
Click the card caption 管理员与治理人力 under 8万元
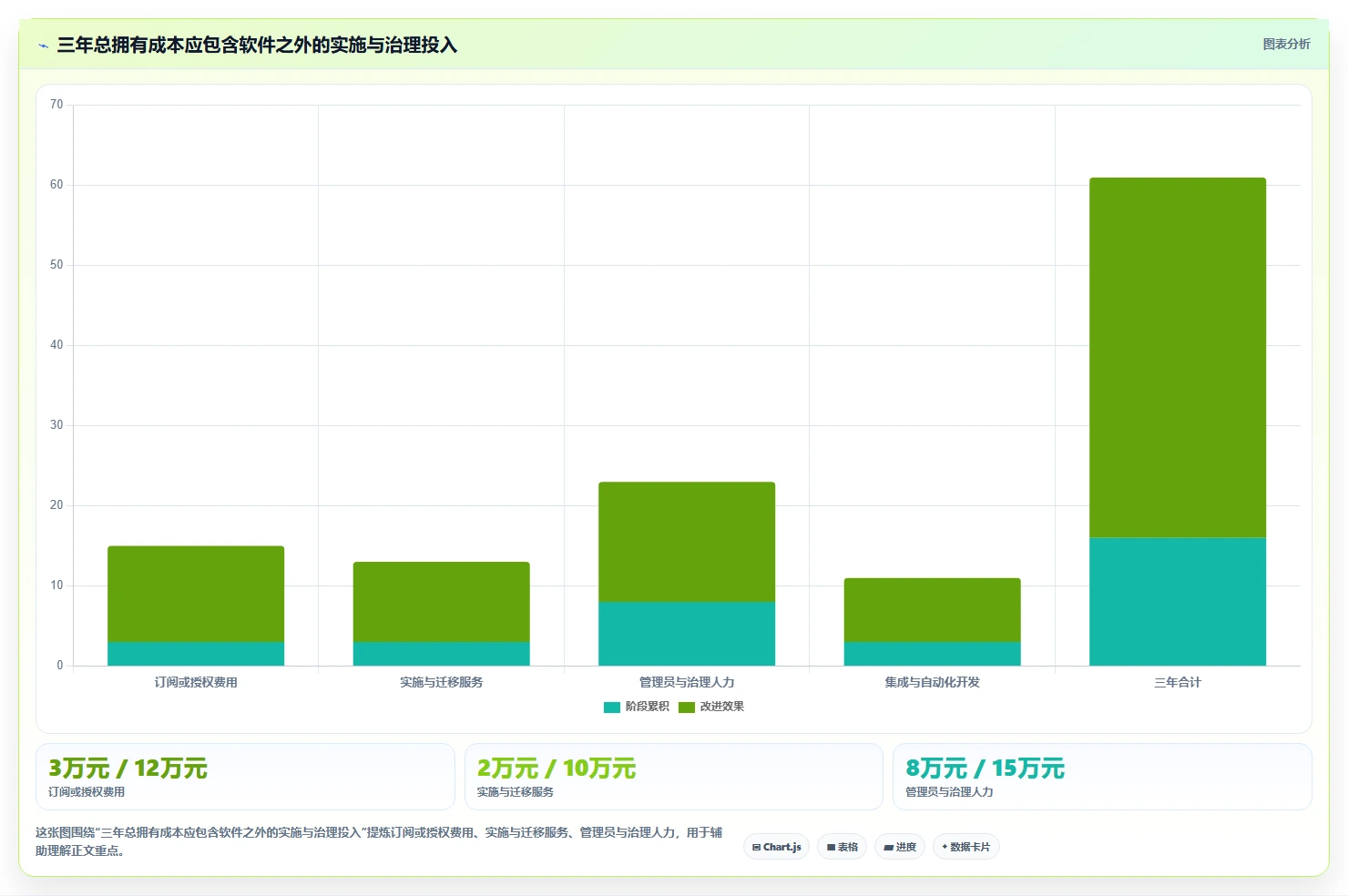pyautogui.click(x=949, y=792)
